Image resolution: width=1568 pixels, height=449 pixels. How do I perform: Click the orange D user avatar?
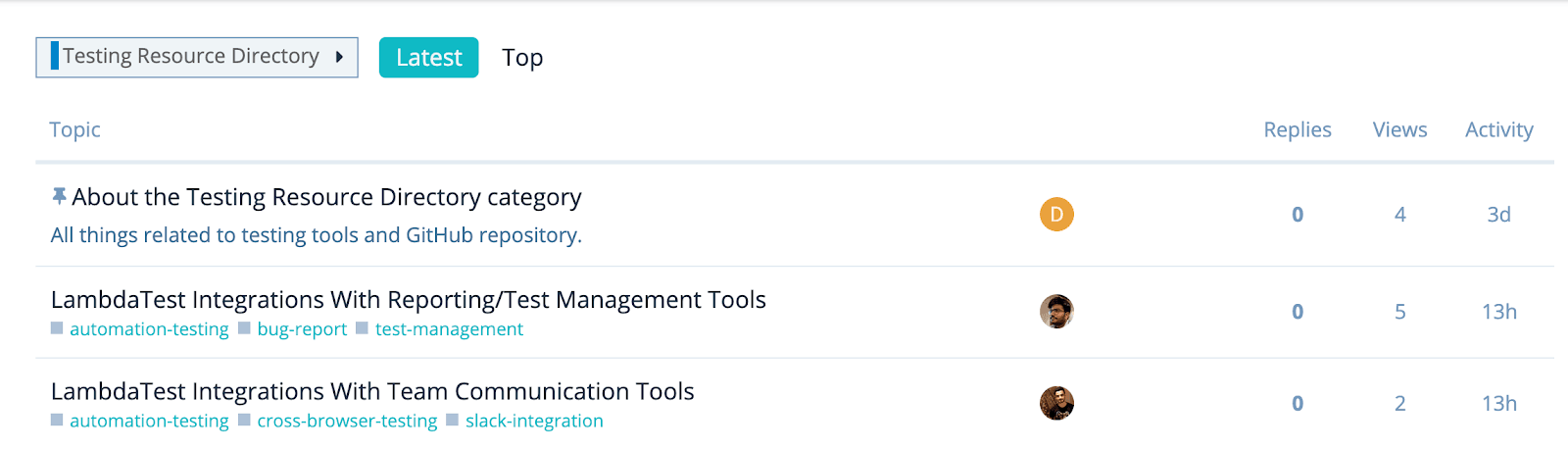[x=1056, y=214]
